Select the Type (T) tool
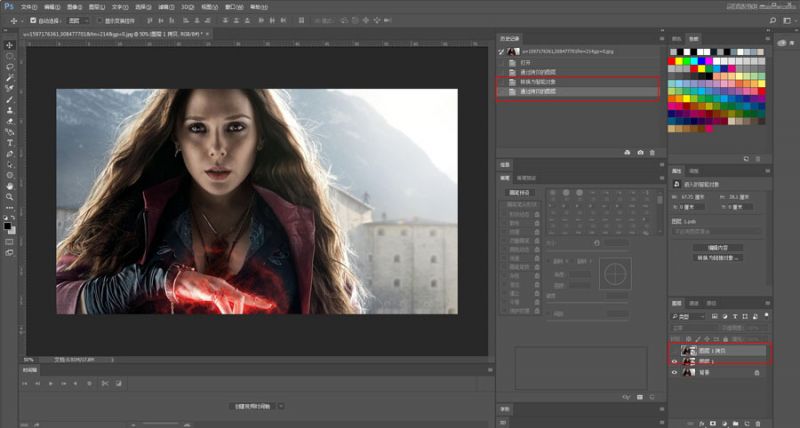This screenshot has width=800, height=428. pyautogui.click(x=10, y=143)
